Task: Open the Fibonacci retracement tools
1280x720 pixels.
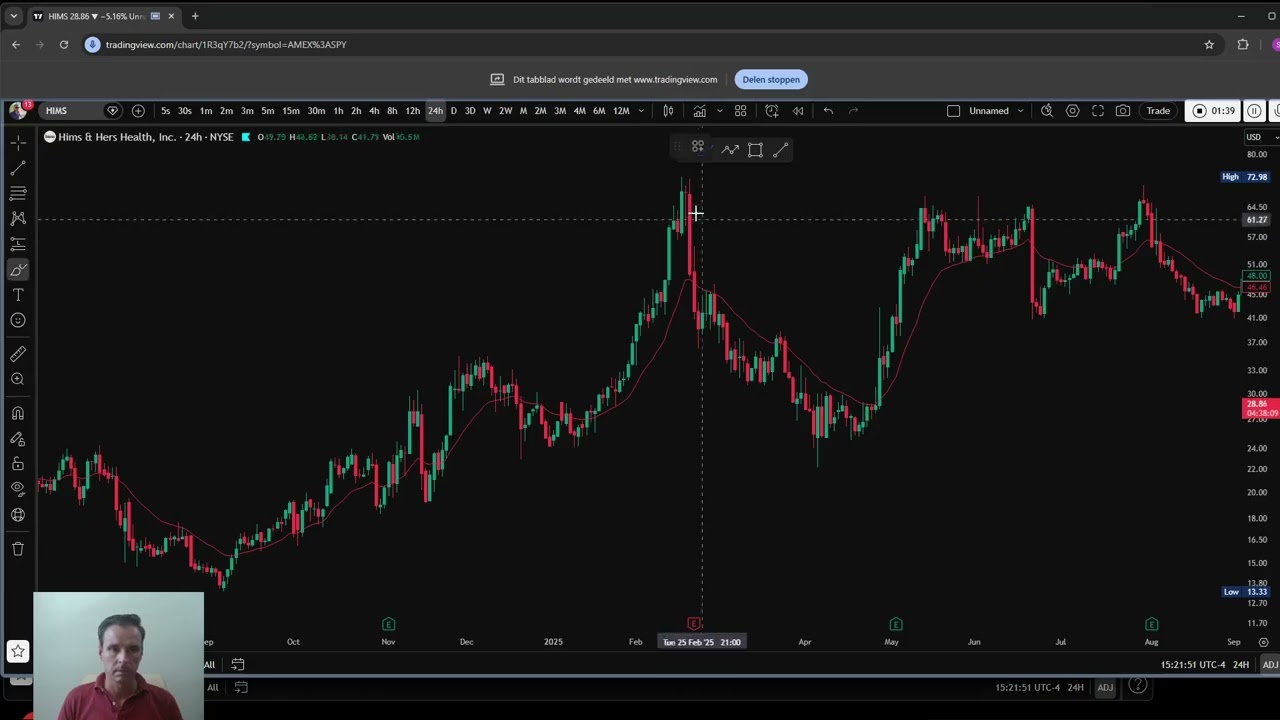Action: click(18, 193)
